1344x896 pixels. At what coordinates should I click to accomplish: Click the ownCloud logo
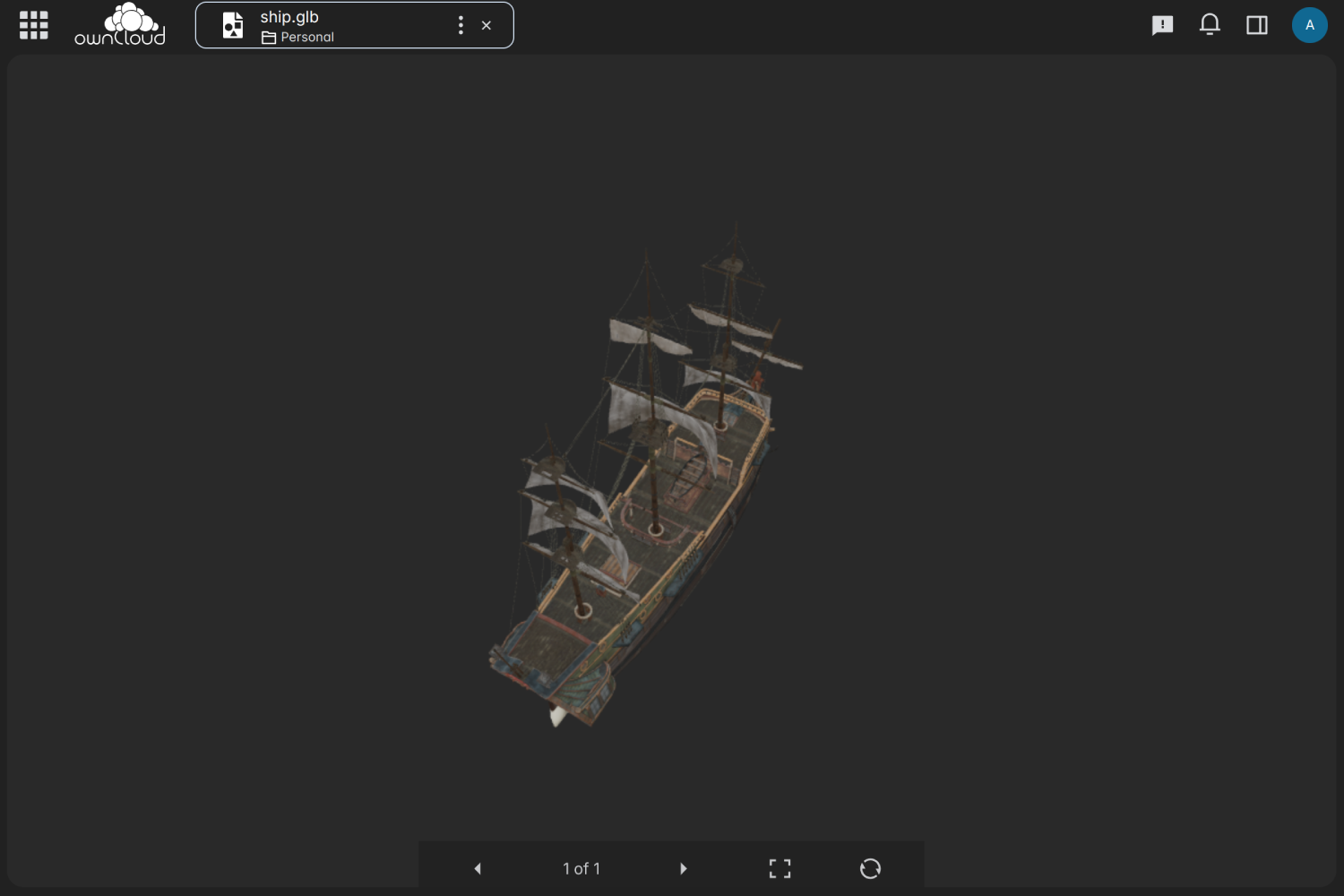[x=120, y=24]
